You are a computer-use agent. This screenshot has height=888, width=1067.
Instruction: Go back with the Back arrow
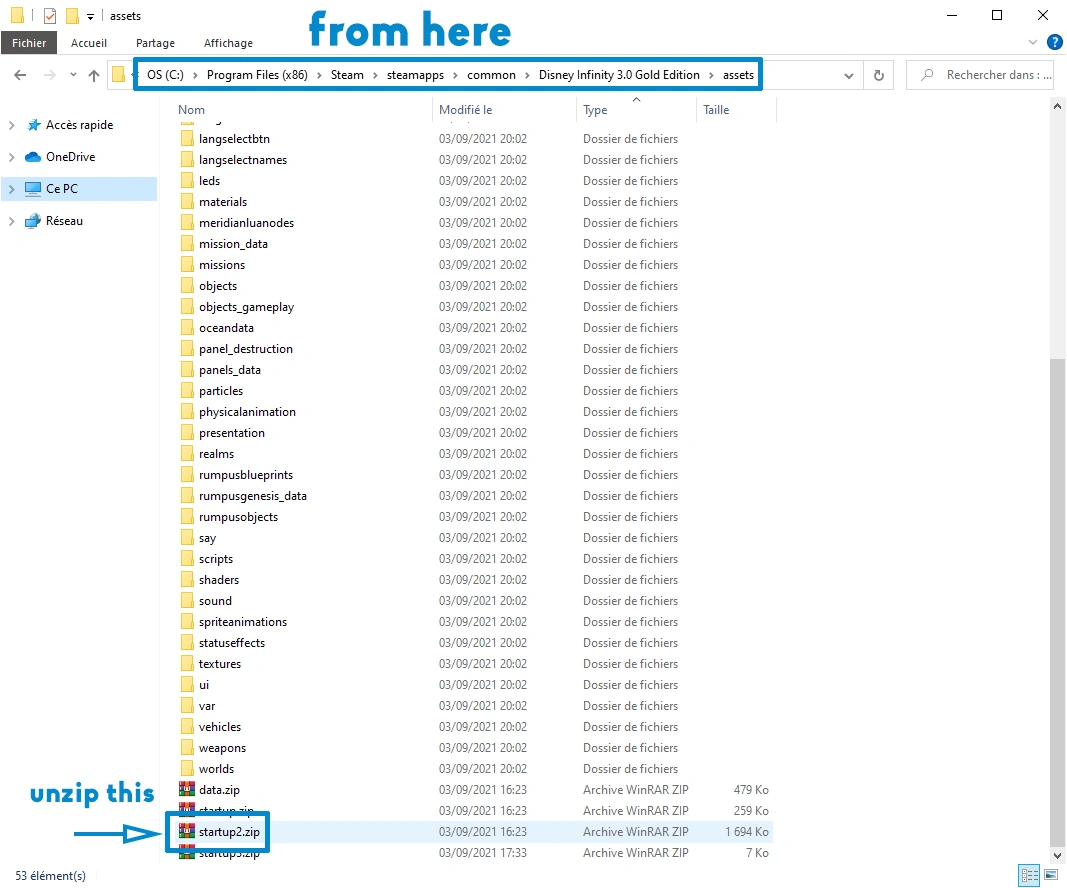(20, 75)
